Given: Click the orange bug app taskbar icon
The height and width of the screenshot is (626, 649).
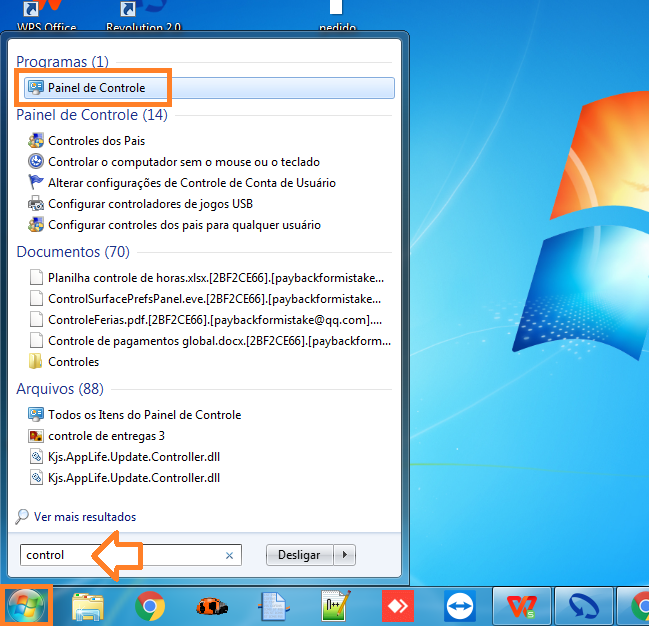Looking at the screenshot, I should click(x=212, y=607).
